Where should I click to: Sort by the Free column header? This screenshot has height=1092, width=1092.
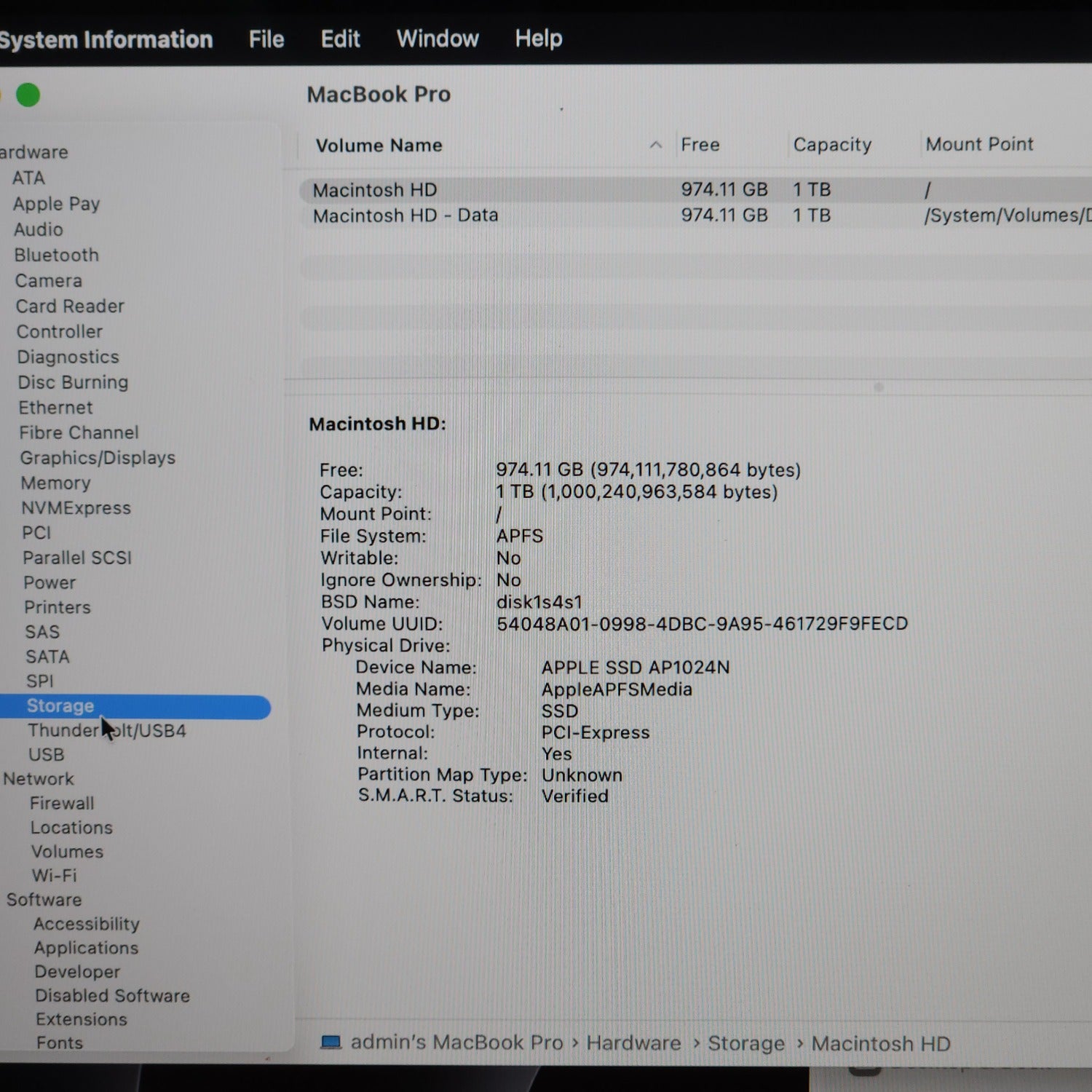click(x=700, y=145)
